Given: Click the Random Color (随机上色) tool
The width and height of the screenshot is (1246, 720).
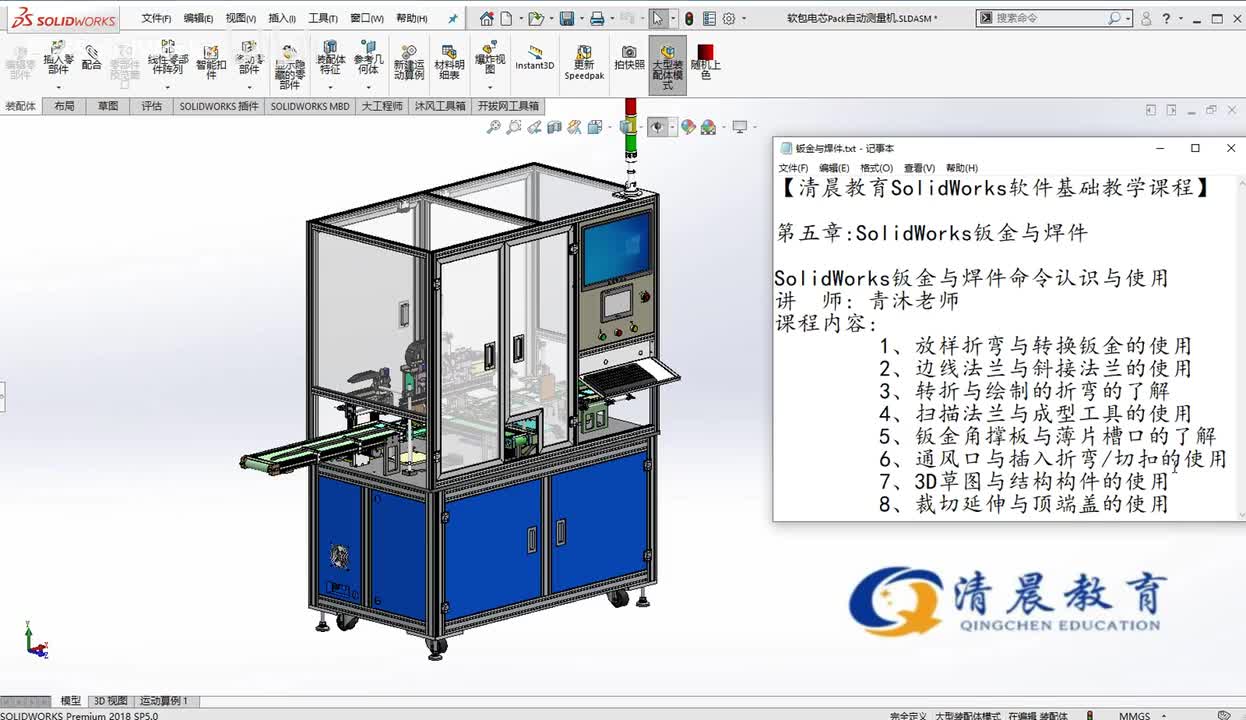Looking at the screenshot, I should (x=706, y=61).
